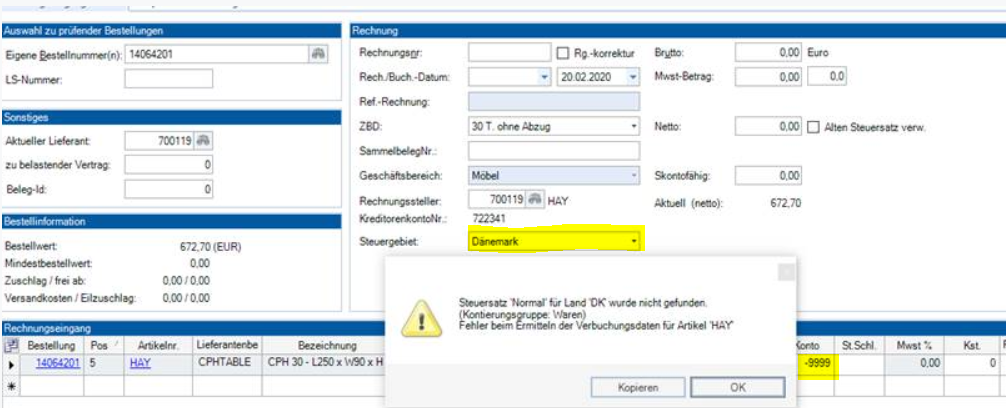The width and height of the screenshot is (1006, 408).
Task: Click the grid selector icon in Rechnungseingang table
Action: (11, 345)
